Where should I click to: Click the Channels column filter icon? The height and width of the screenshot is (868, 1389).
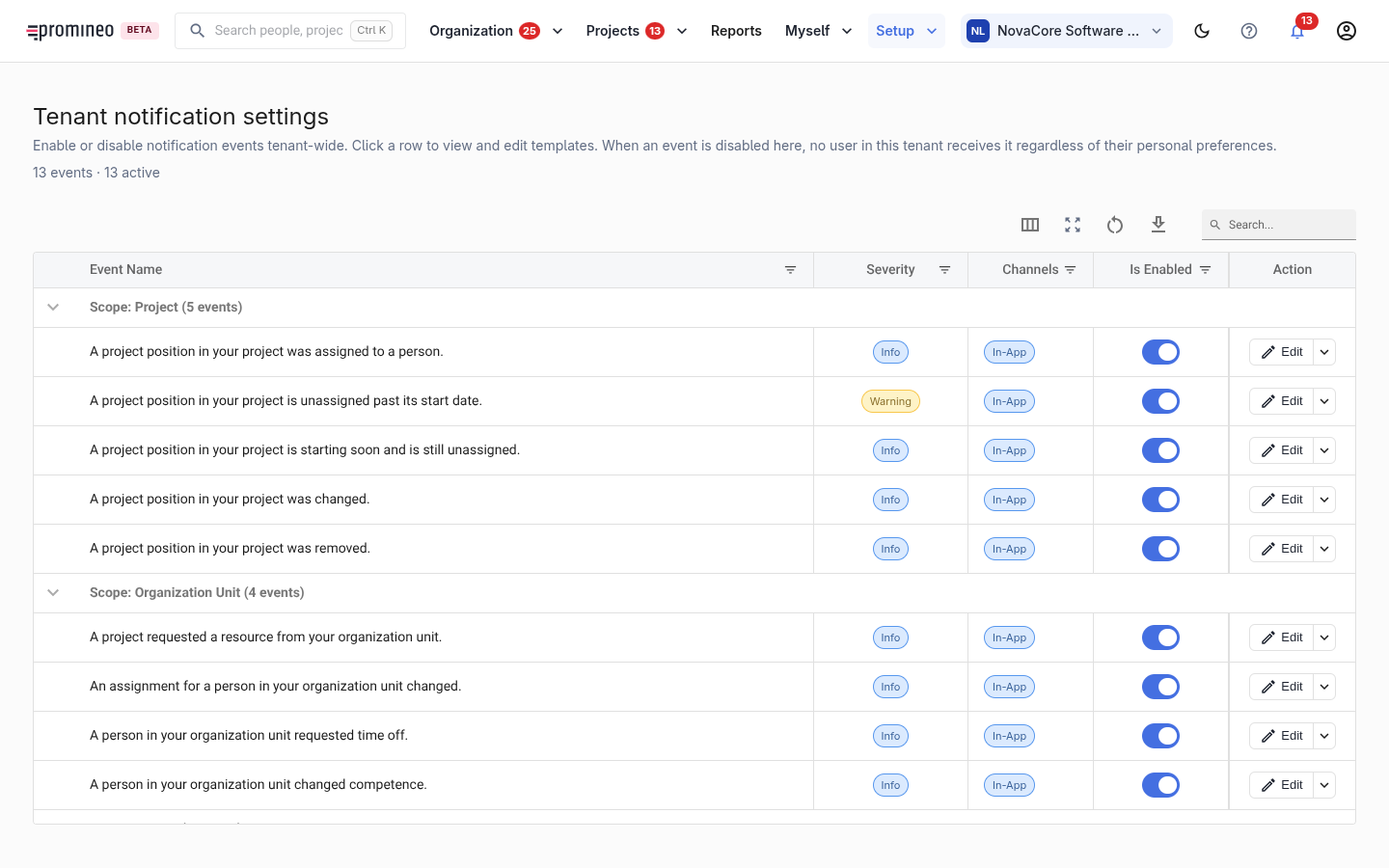click(1071, 270)
